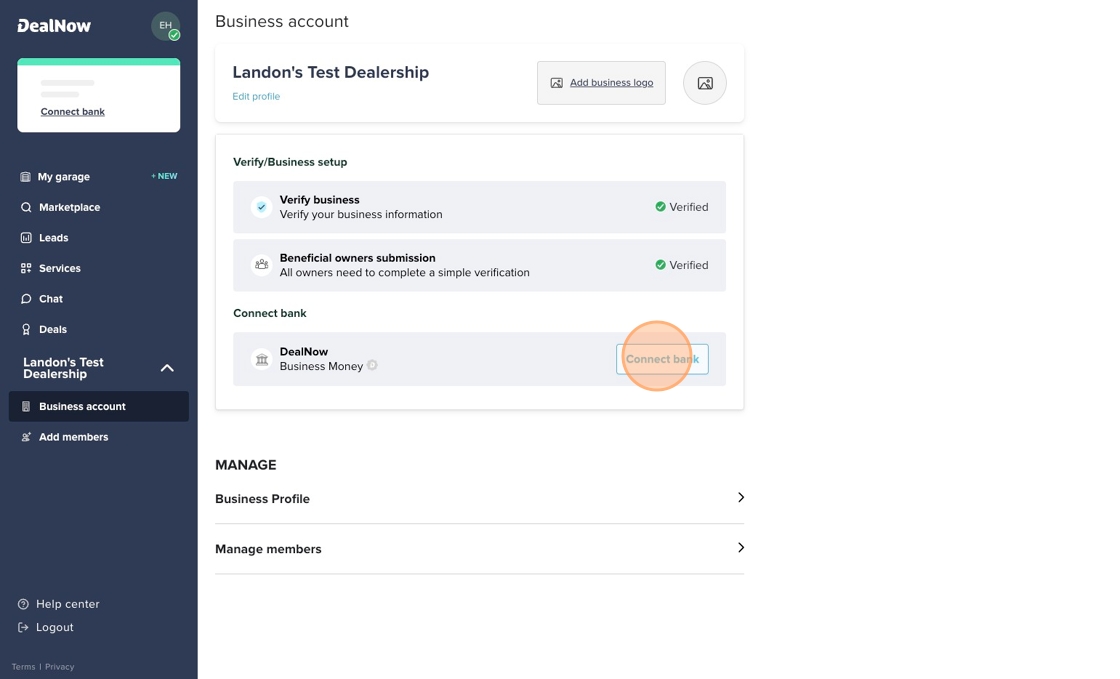The image size is (1120, 679).
Task: Click Landon's Test Dealership heading
Action: point(331,72)
